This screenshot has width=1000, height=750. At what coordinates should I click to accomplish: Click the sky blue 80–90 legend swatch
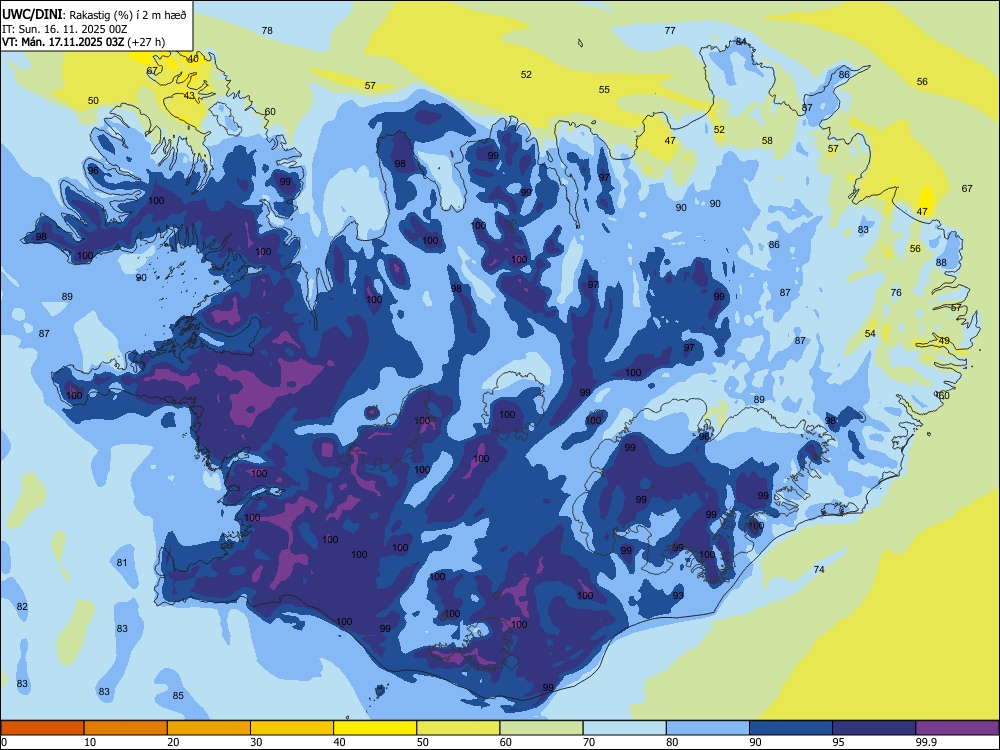708,728
